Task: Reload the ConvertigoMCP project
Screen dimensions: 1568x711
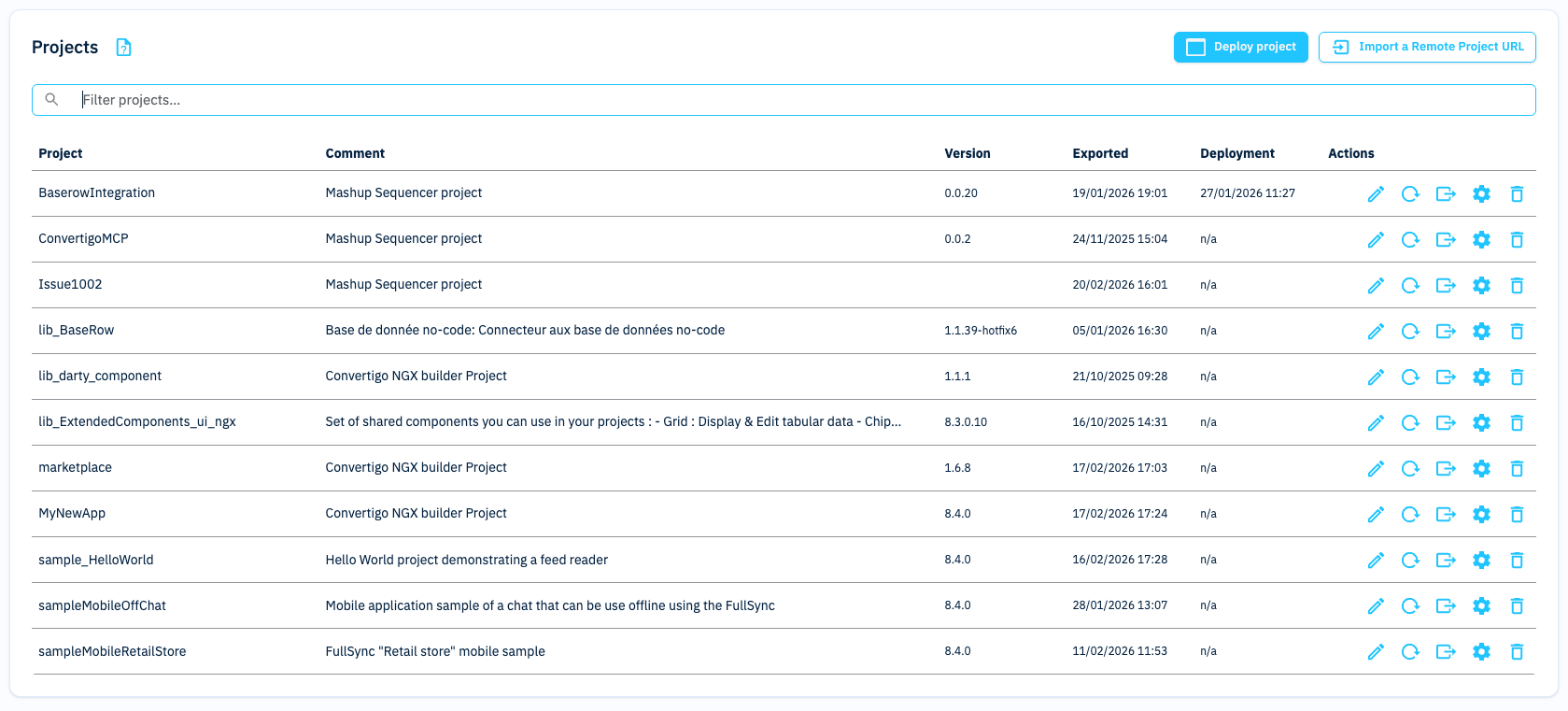Action: 1410,239
